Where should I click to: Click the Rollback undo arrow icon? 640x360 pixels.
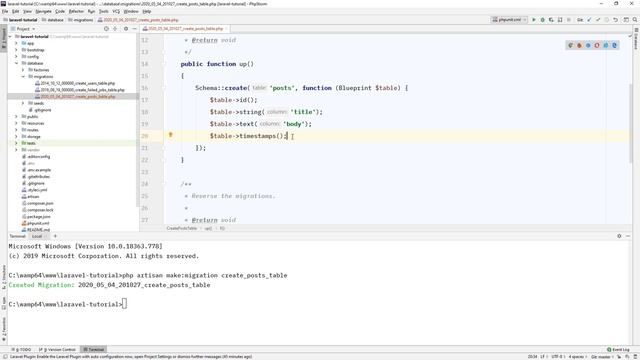tap(616, 20)
